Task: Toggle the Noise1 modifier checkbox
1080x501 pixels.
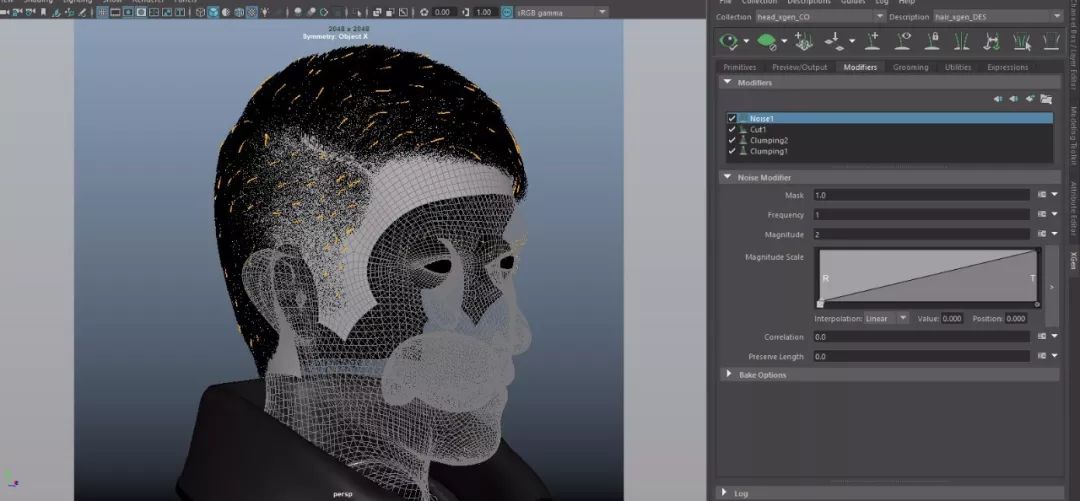Action: (x=732, y=119)
